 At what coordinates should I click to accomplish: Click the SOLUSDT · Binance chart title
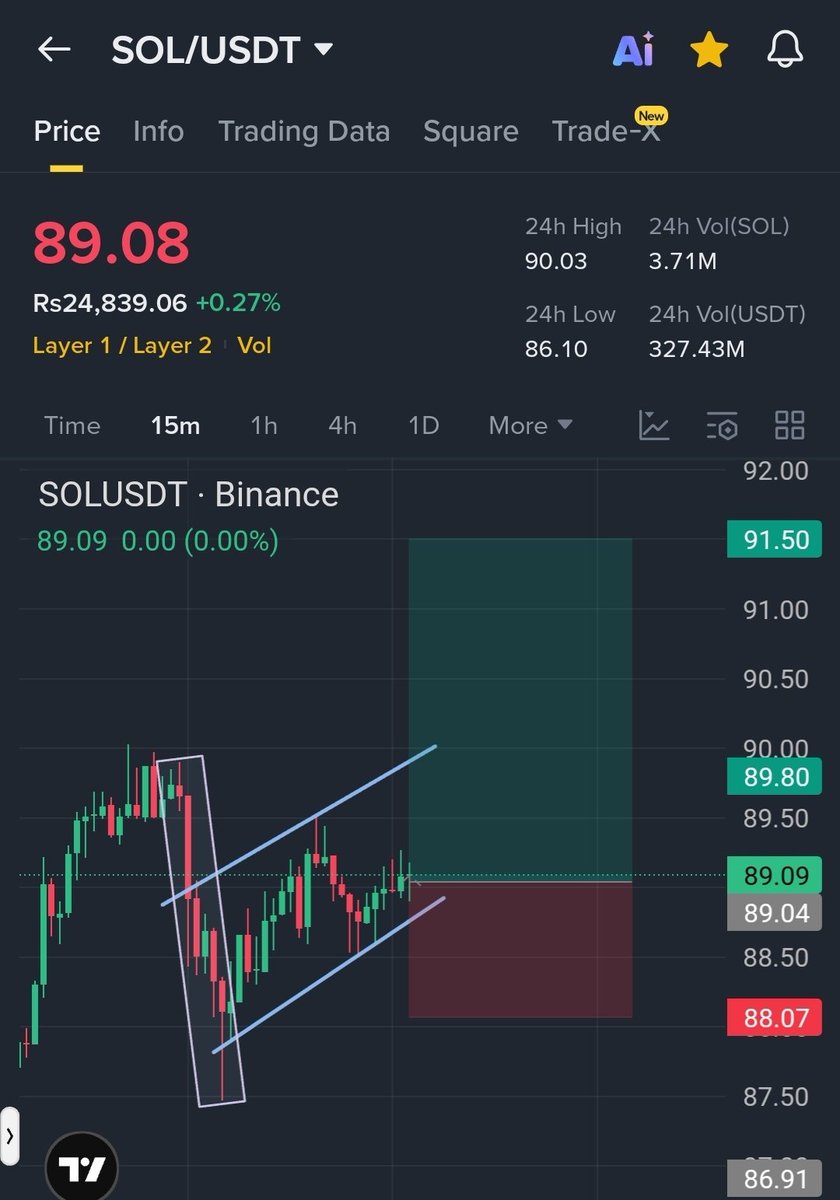pyautogui.click(x=188, y=494)
